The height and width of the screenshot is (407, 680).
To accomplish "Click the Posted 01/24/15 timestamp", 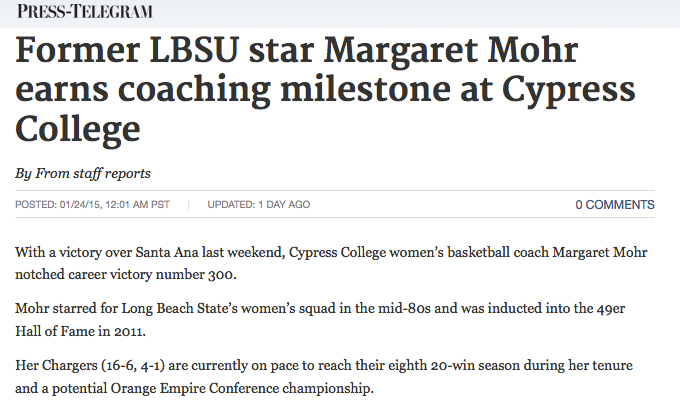I will [x=92, y=204].
